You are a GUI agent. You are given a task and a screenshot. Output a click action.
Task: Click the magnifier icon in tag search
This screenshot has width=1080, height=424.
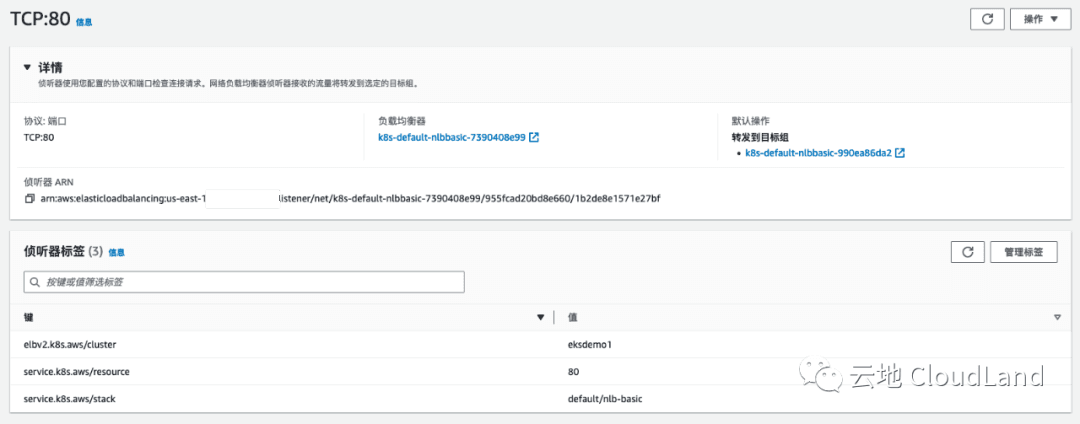point(34,283)
